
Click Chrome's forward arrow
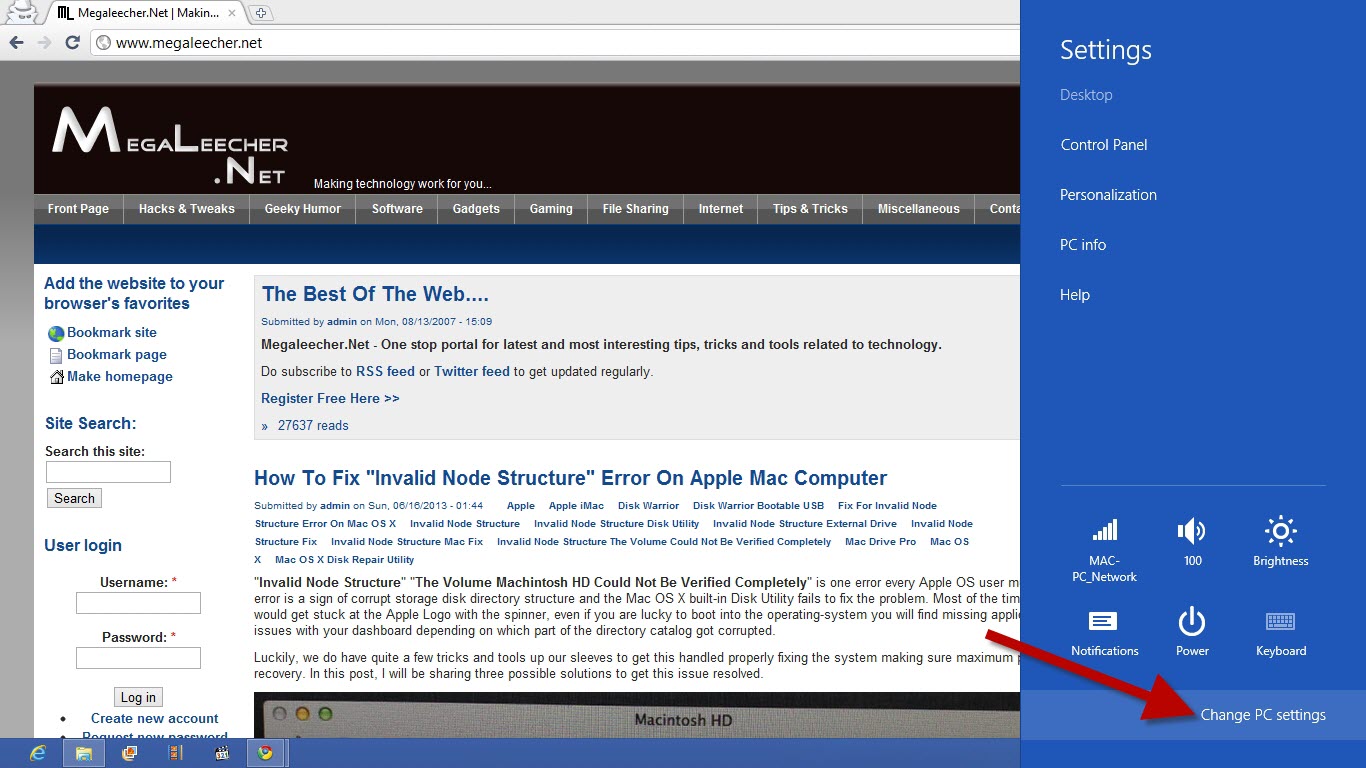[44, 43]
